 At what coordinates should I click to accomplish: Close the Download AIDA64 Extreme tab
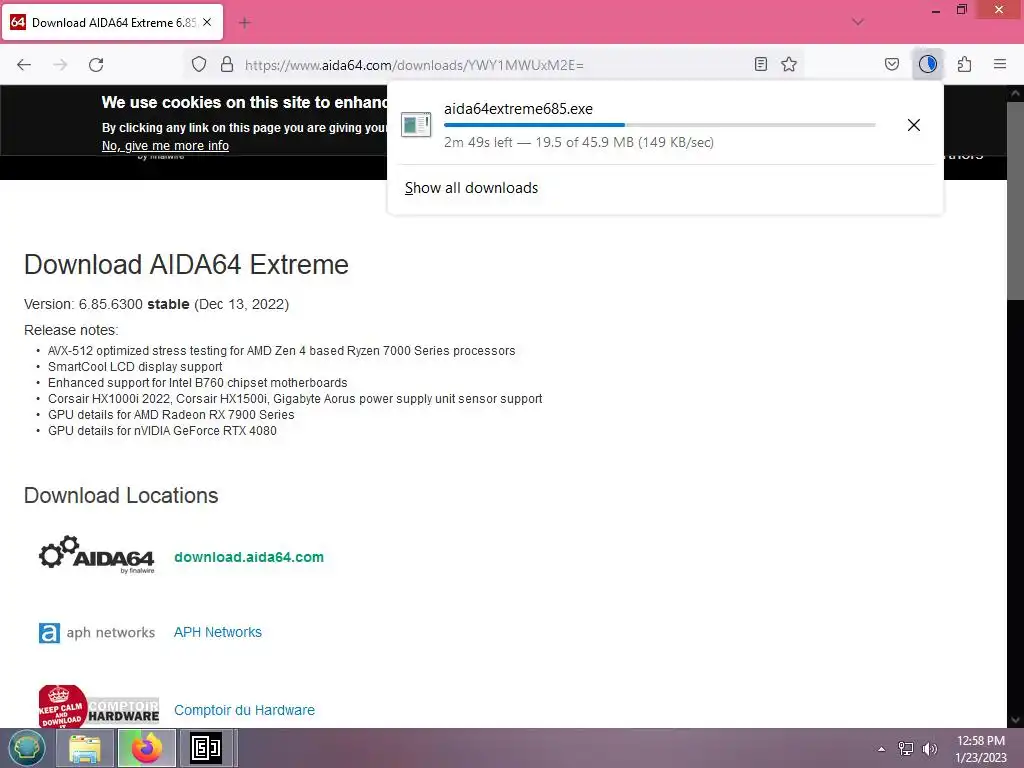click(x=207, y=22)
